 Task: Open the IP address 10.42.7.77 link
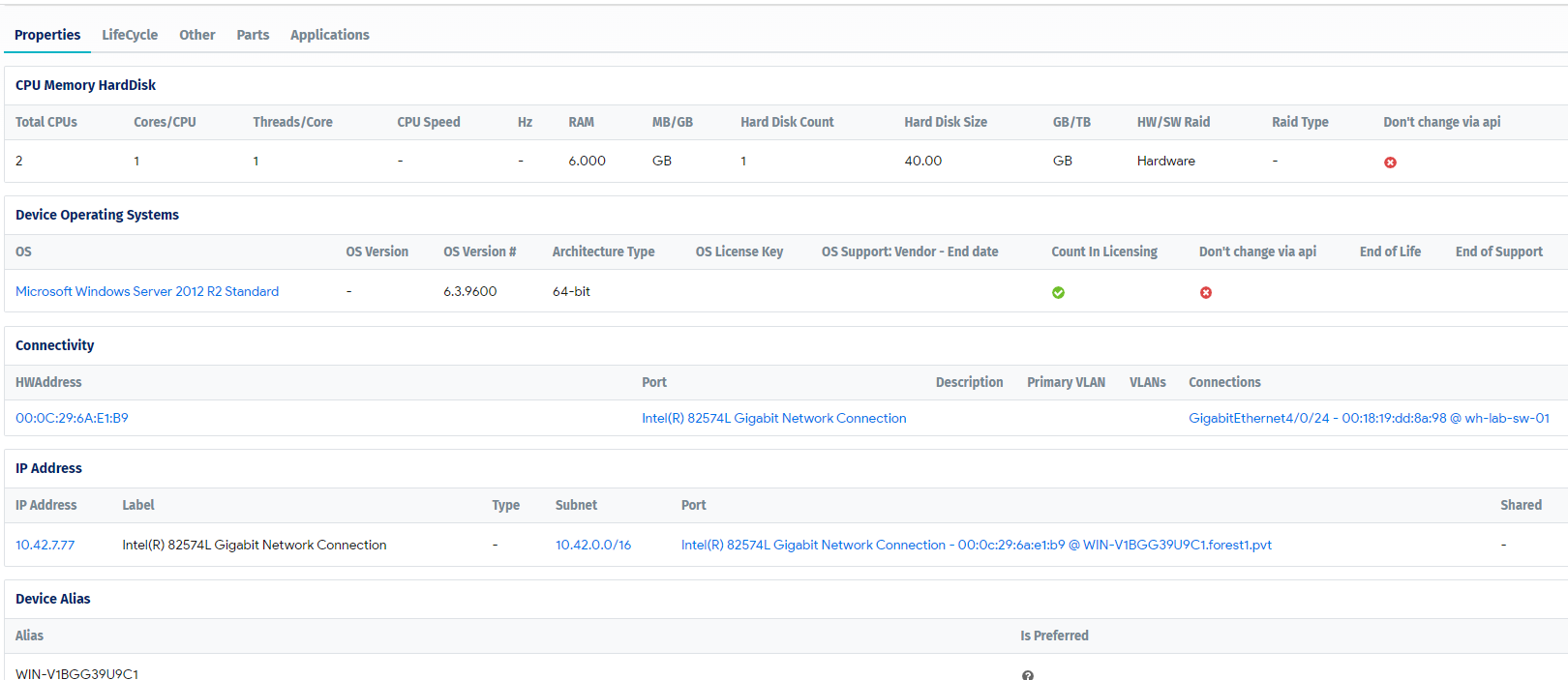[45, 545]
